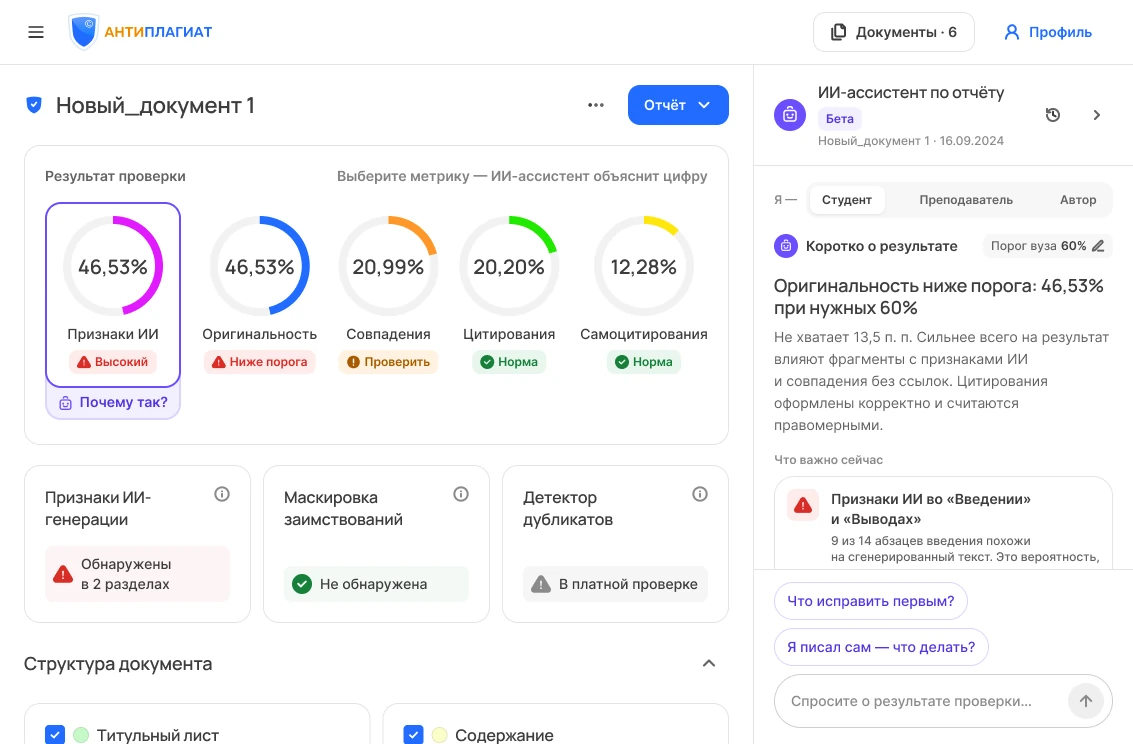The image size is (1133, 744).
Task: Uncheck the Титульный лист checkbox
Action: click(55, 735)
